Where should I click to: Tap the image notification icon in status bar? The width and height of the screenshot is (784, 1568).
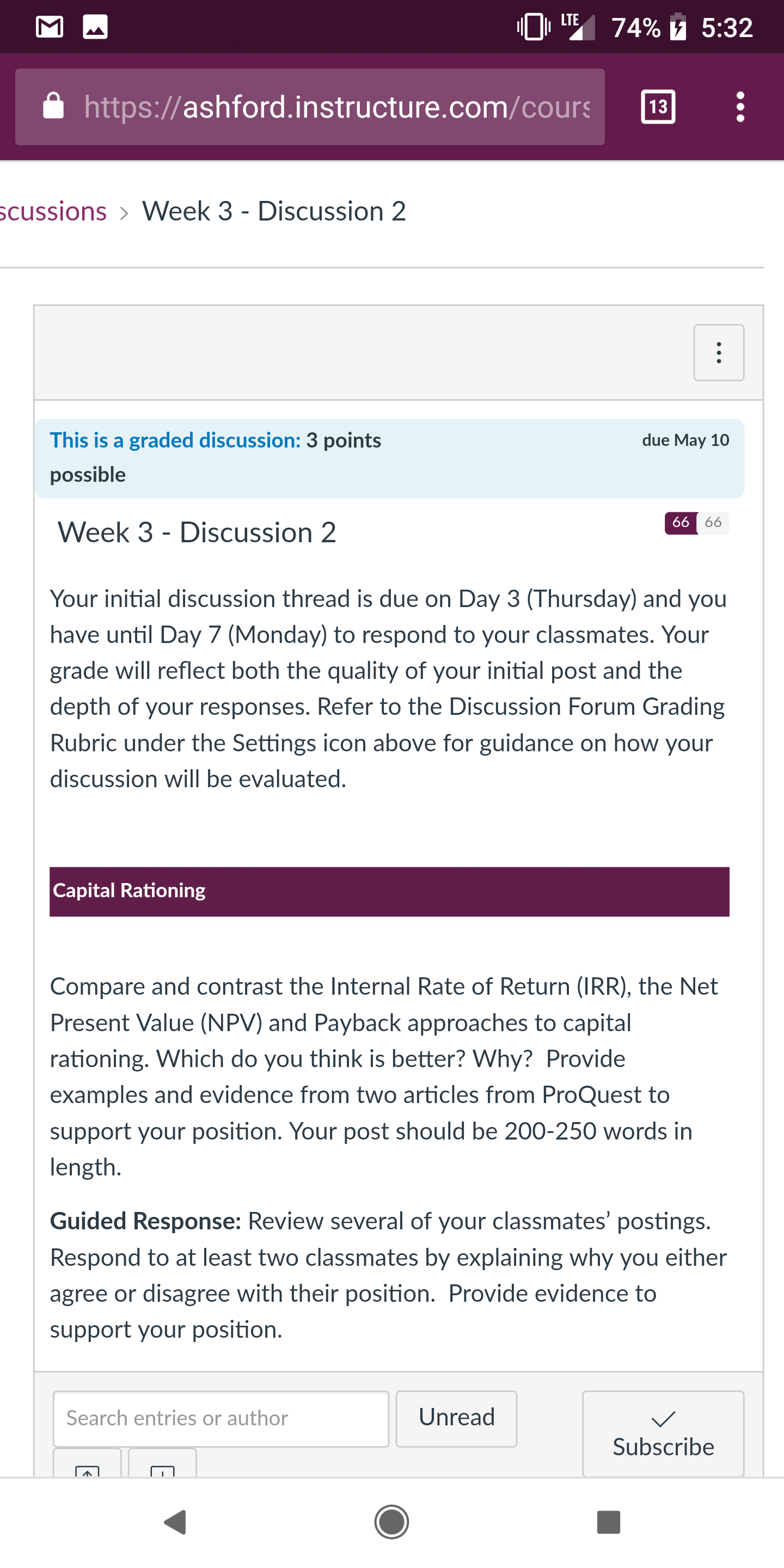pos(95,27)
